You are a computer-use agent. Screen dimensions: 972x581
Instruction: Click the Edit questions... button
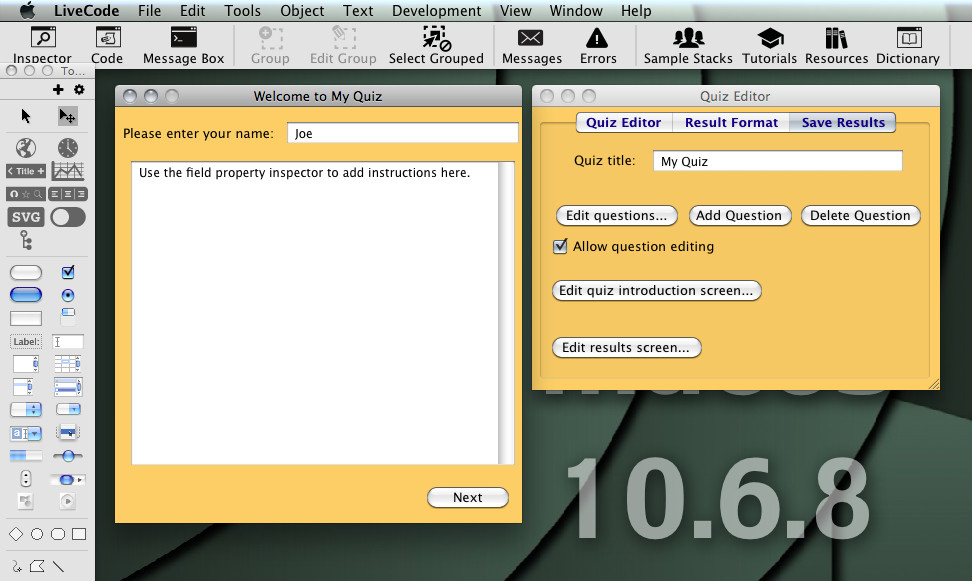coord(616,215)
